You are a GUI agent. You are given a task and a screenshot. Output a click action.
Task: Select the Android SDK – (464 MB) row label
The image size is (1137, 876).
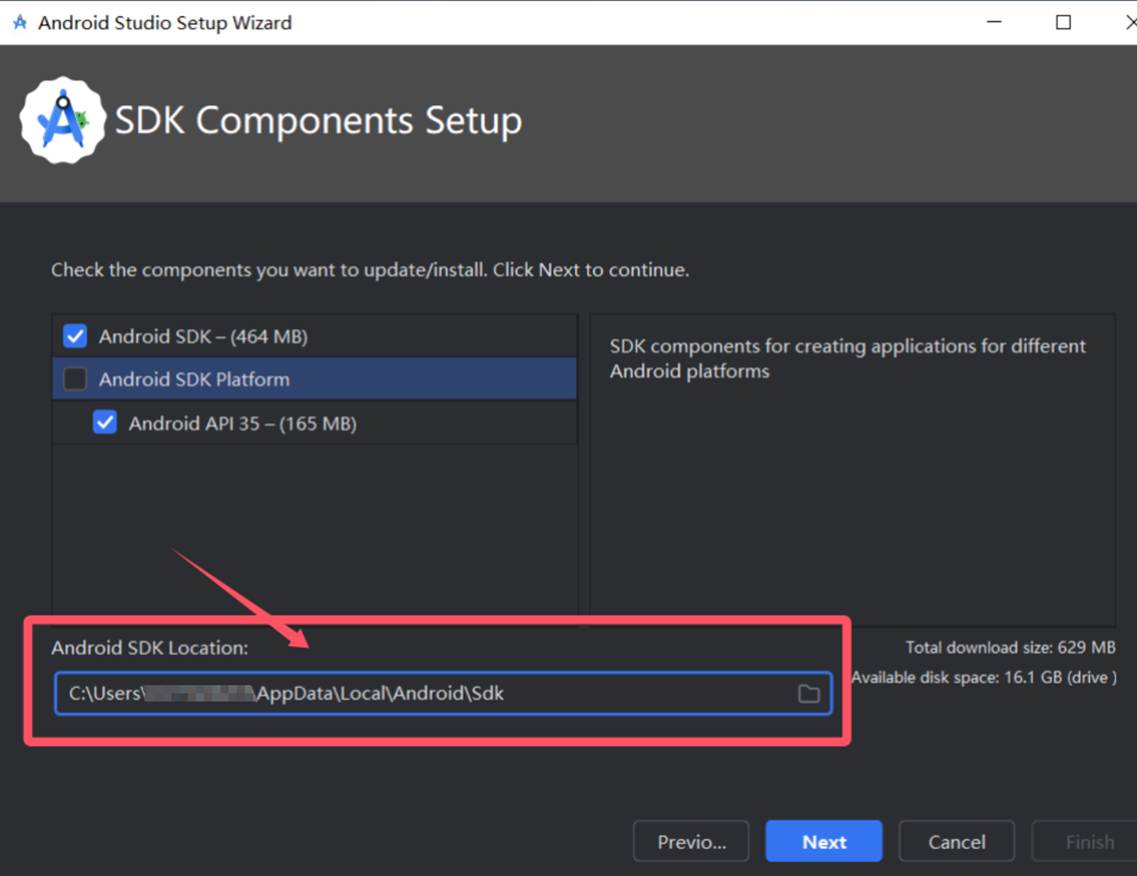click(x=204, y=336)
